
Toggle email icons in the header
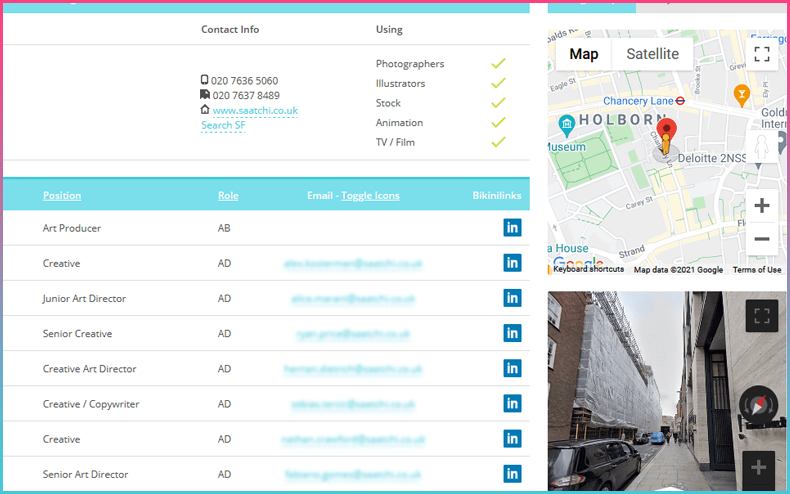pyautogui.click(x=370, y=196)
